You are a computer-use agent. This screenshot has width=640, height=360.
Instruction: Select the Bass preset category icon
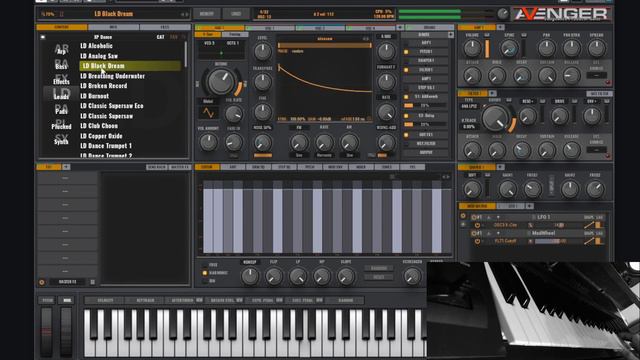(61, 64)
